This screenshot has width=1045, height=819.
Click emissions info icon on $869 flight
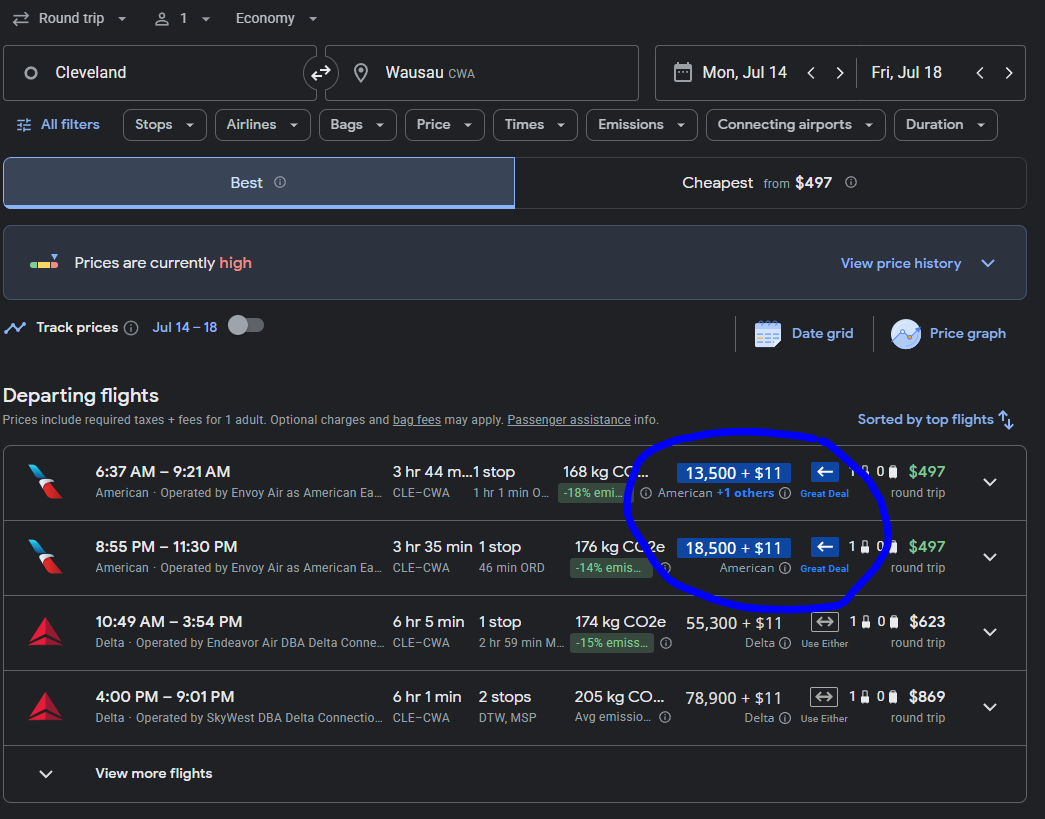[x=664, y=717]
